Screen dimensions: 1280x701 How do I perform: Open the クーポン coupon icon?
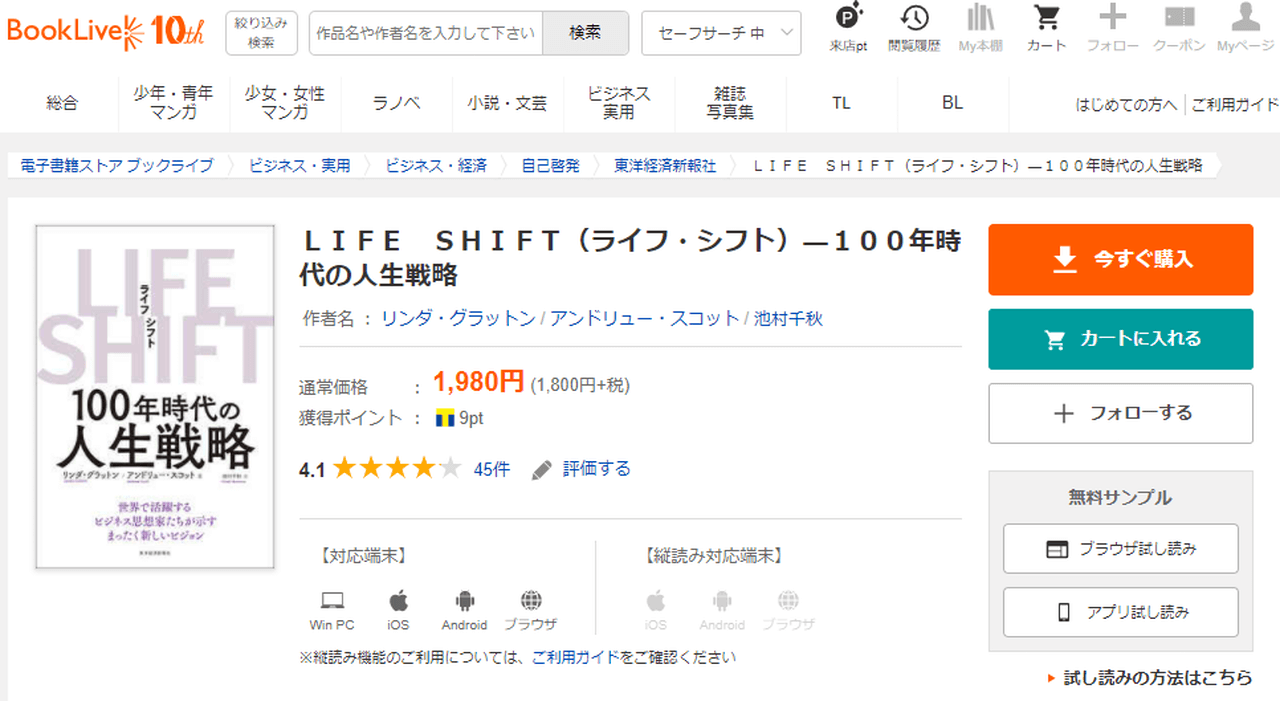(x=1179, y=17)
